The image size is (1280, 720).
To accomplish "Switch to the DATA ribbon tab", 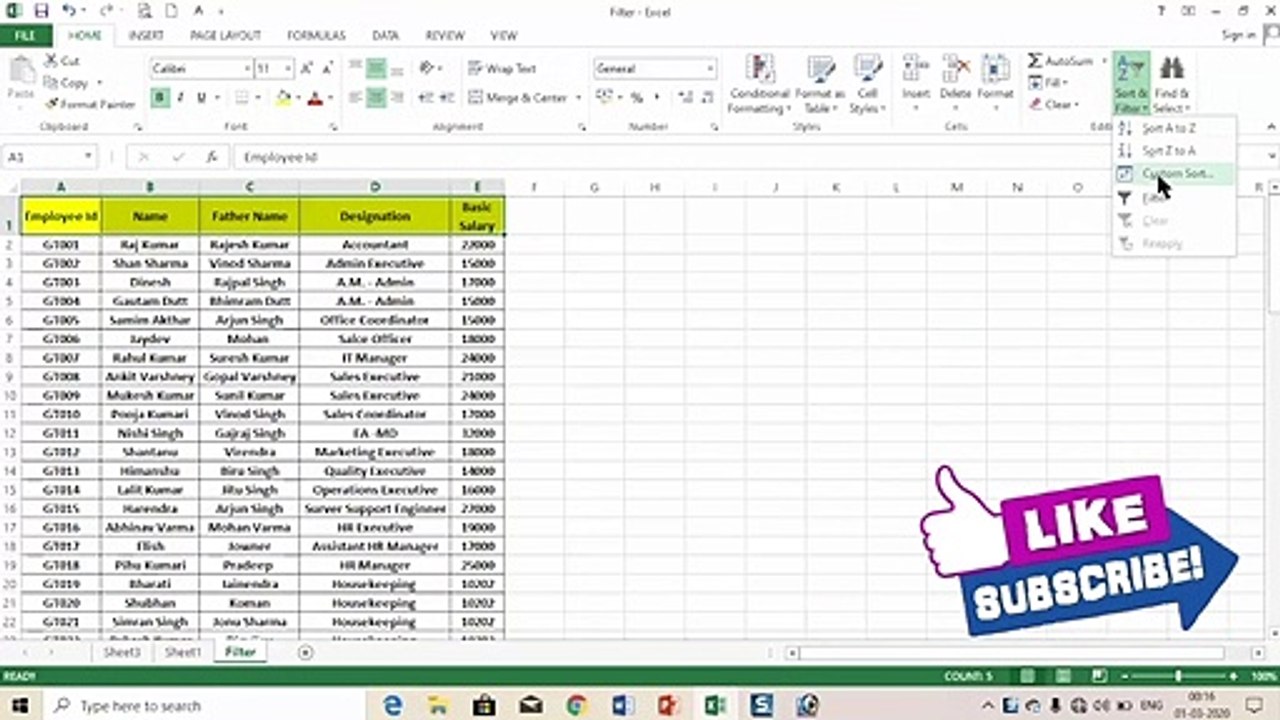I will coord(385,35).
